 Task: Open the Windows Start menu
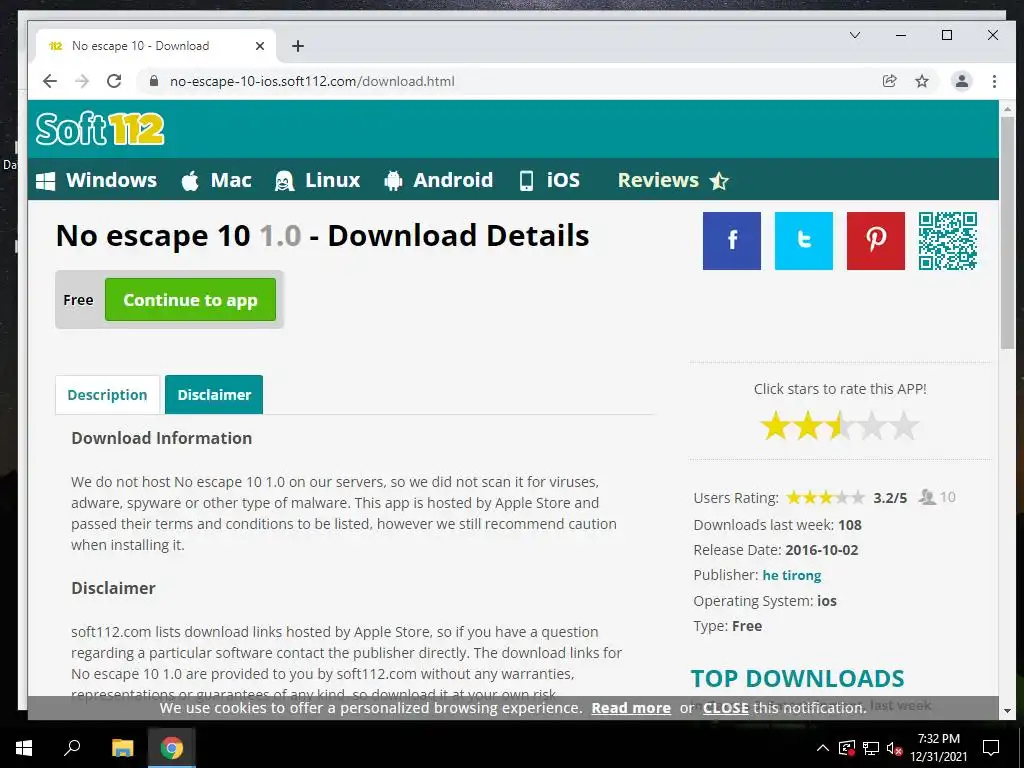(x=24, y=748)
